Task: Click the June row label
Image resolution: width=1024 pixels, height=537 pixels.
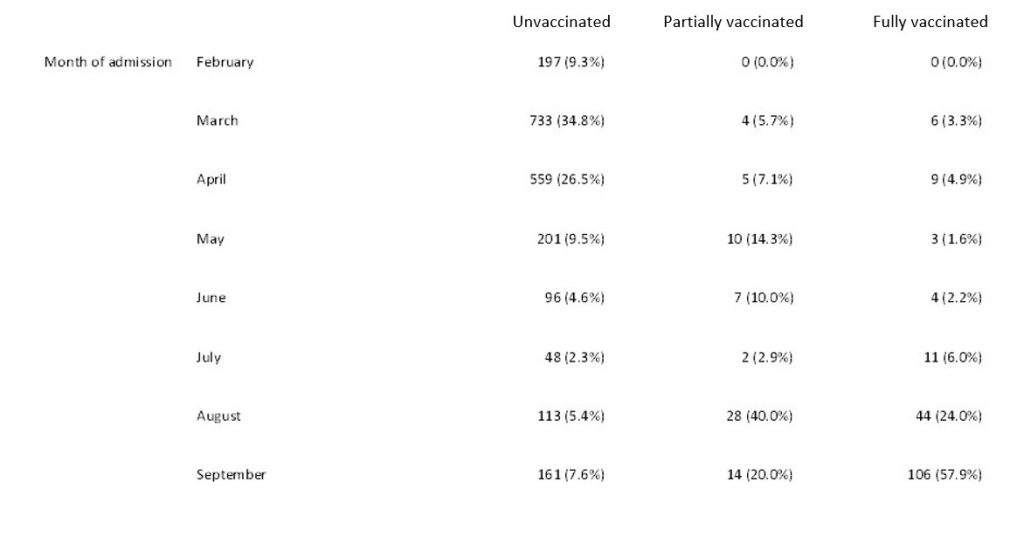Action: pyautogui.click(x=211, y=298)
